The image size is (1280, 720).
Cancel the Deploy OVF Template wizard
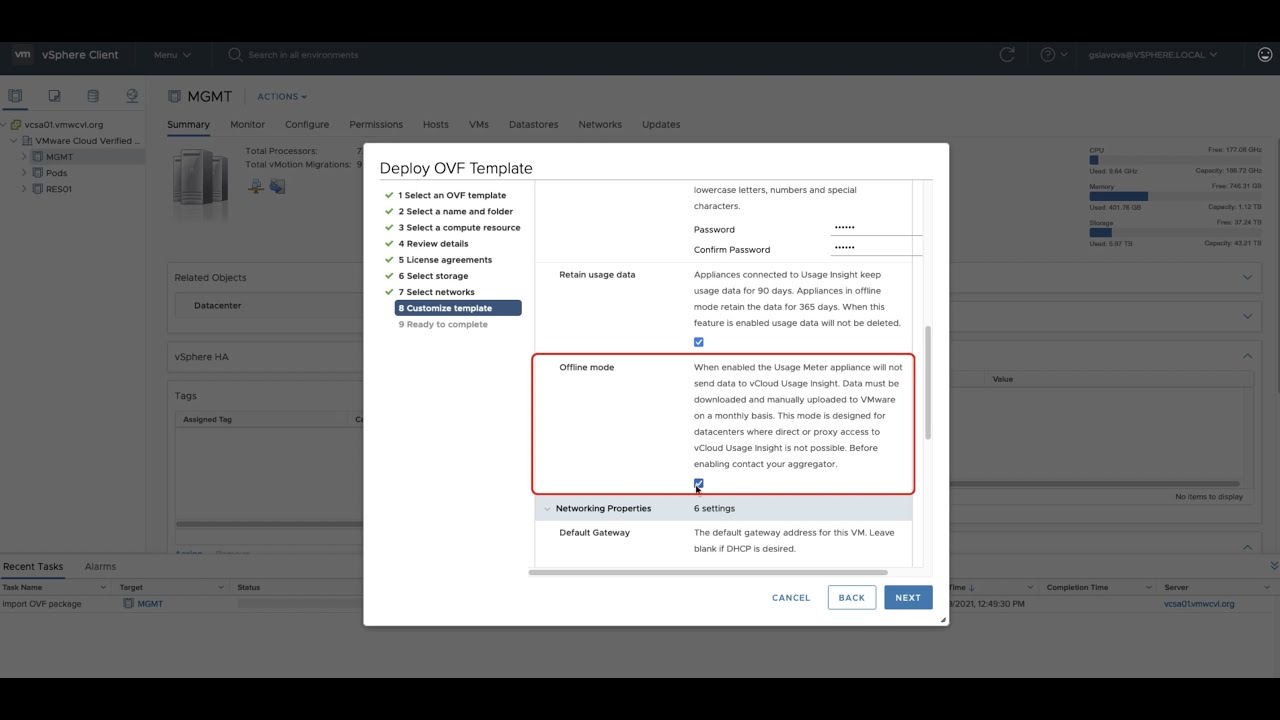790,597
